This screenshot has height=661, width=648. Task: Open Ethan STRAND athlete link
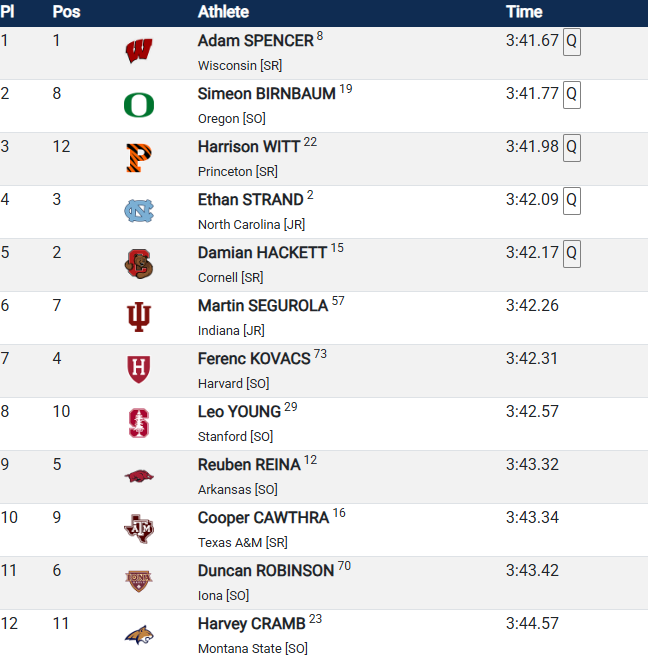tap(250, 200)
